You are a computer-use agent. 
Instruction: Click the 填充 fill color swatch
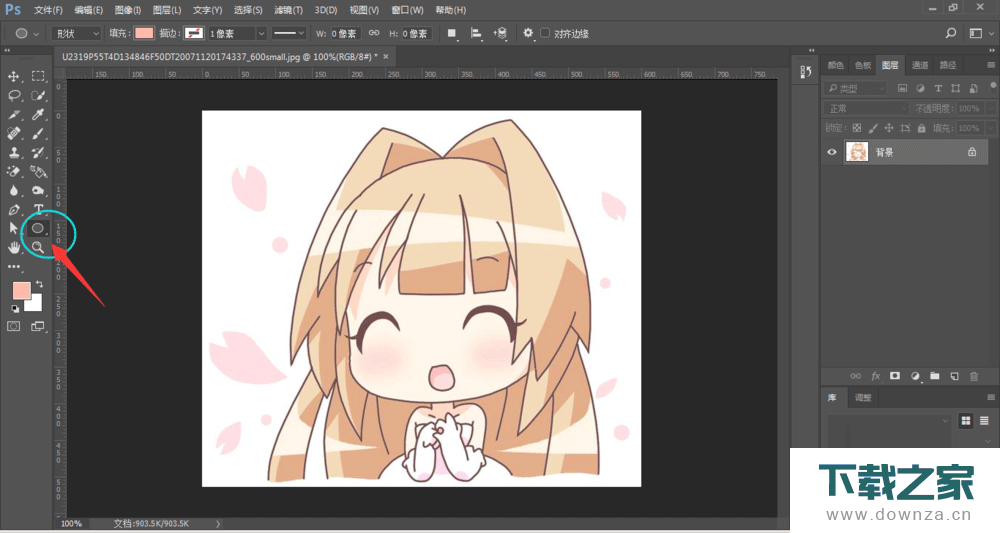click(144, 33)
